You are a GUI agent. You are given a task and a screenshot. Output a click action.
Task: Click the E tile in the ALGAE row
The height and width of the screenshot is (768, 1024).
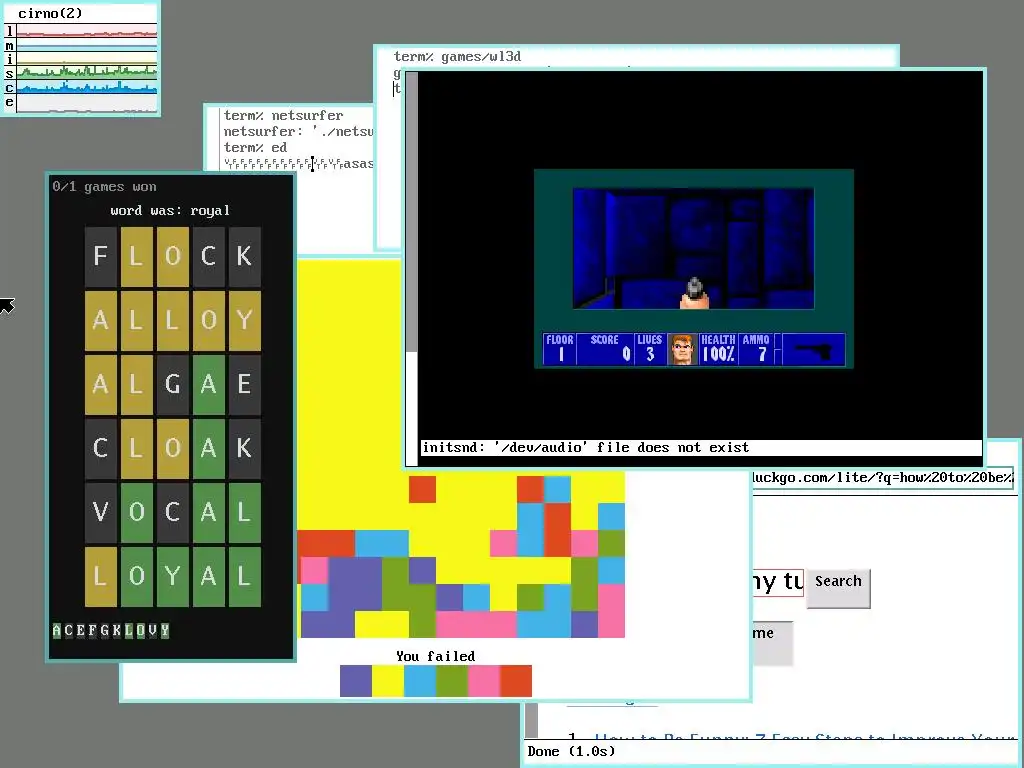[244, 385]
